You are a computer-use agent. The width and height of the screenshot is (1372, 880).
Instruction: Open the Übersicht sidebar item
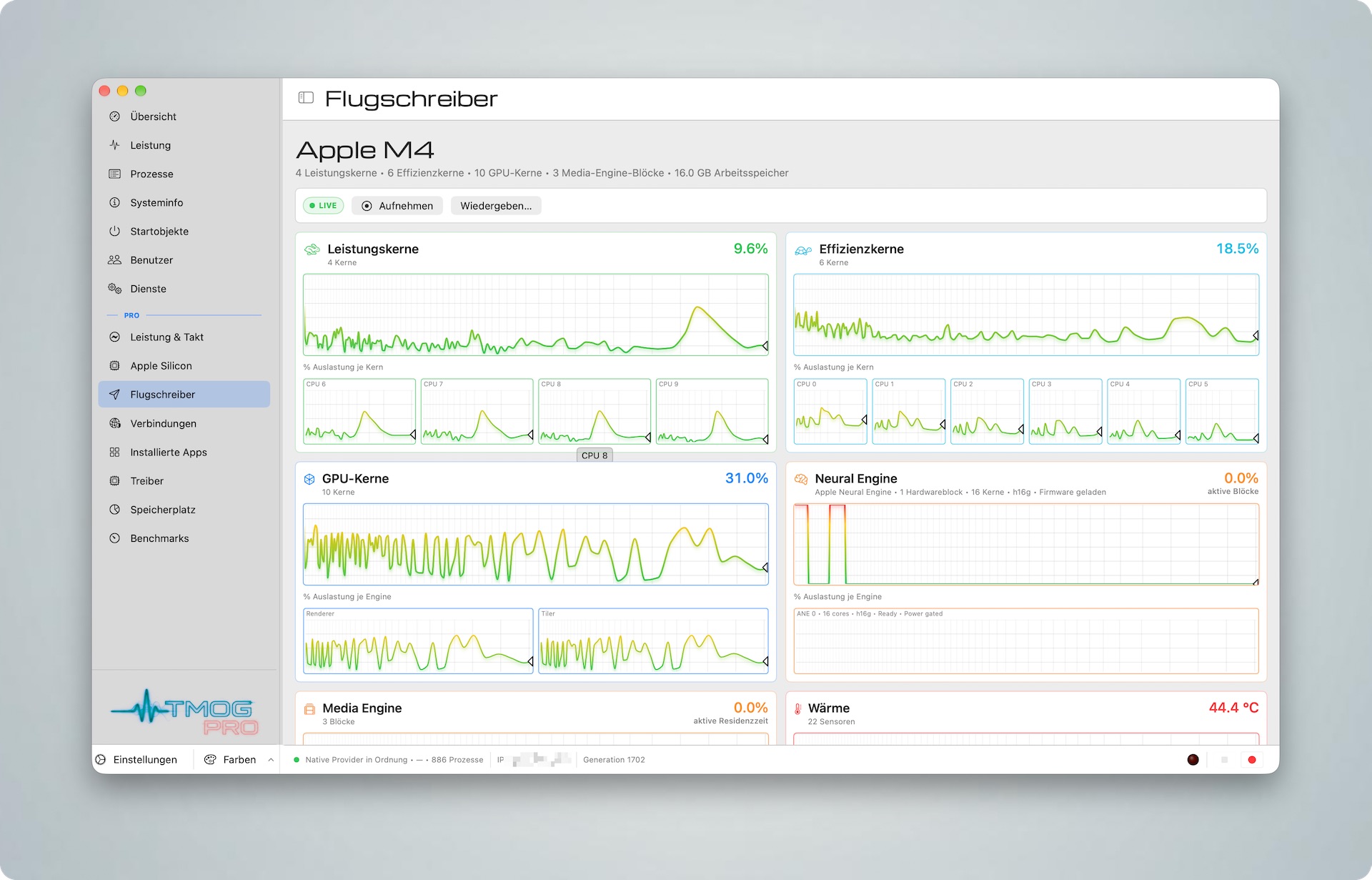point(184,117)
